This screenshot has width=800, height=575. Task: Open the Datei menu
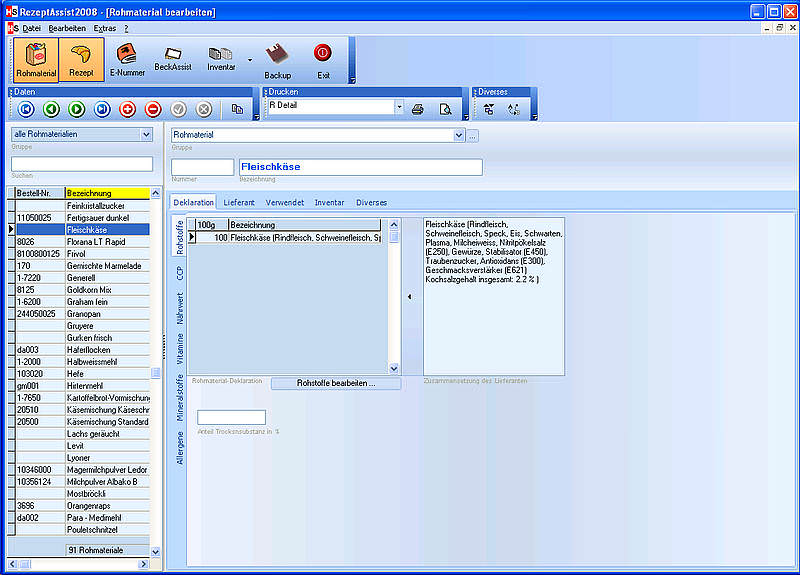click(31, 29)
